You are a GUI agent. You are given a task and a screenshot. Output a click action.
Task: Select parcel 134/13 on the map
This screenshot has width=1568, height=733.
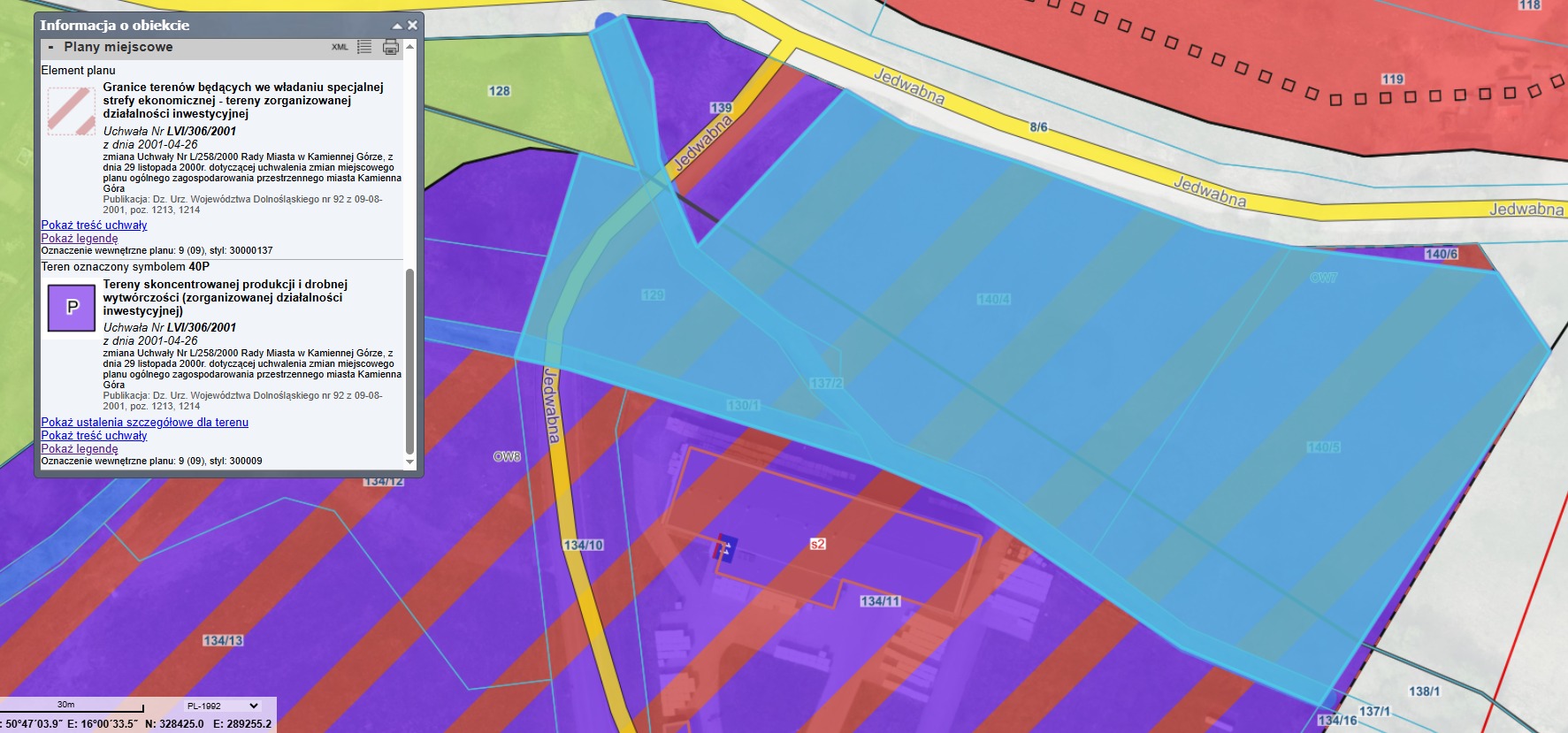pos(223,640)
